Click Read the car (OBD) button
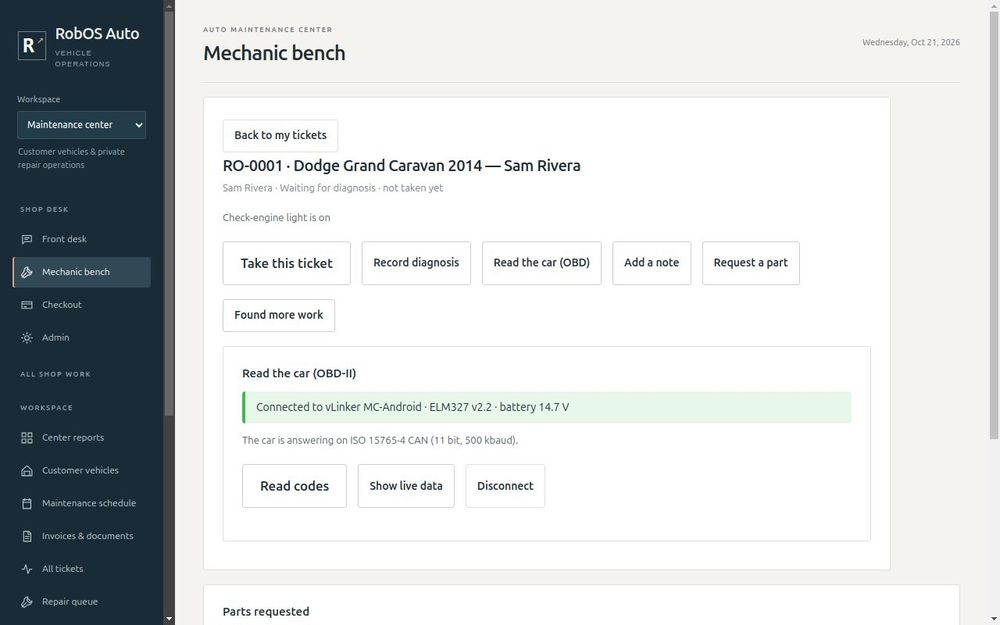 click(541, 263)
